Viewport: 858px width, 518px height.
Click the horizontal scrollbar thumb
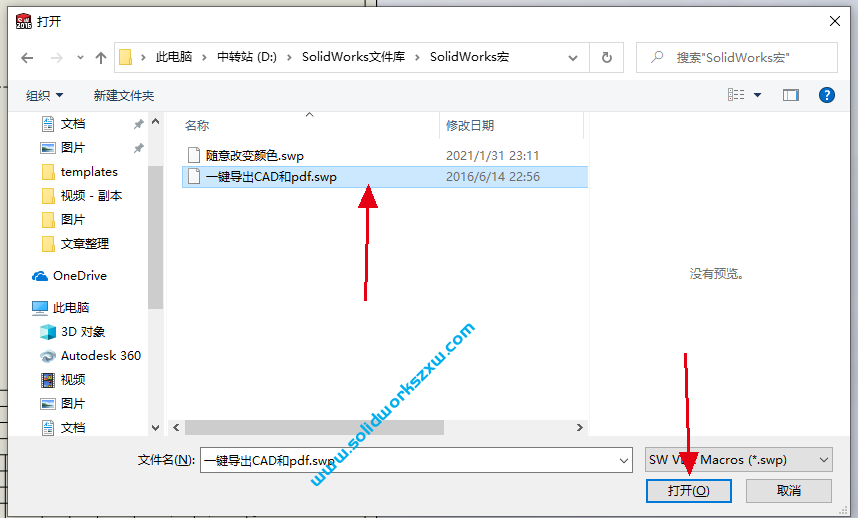click(315, 428)
